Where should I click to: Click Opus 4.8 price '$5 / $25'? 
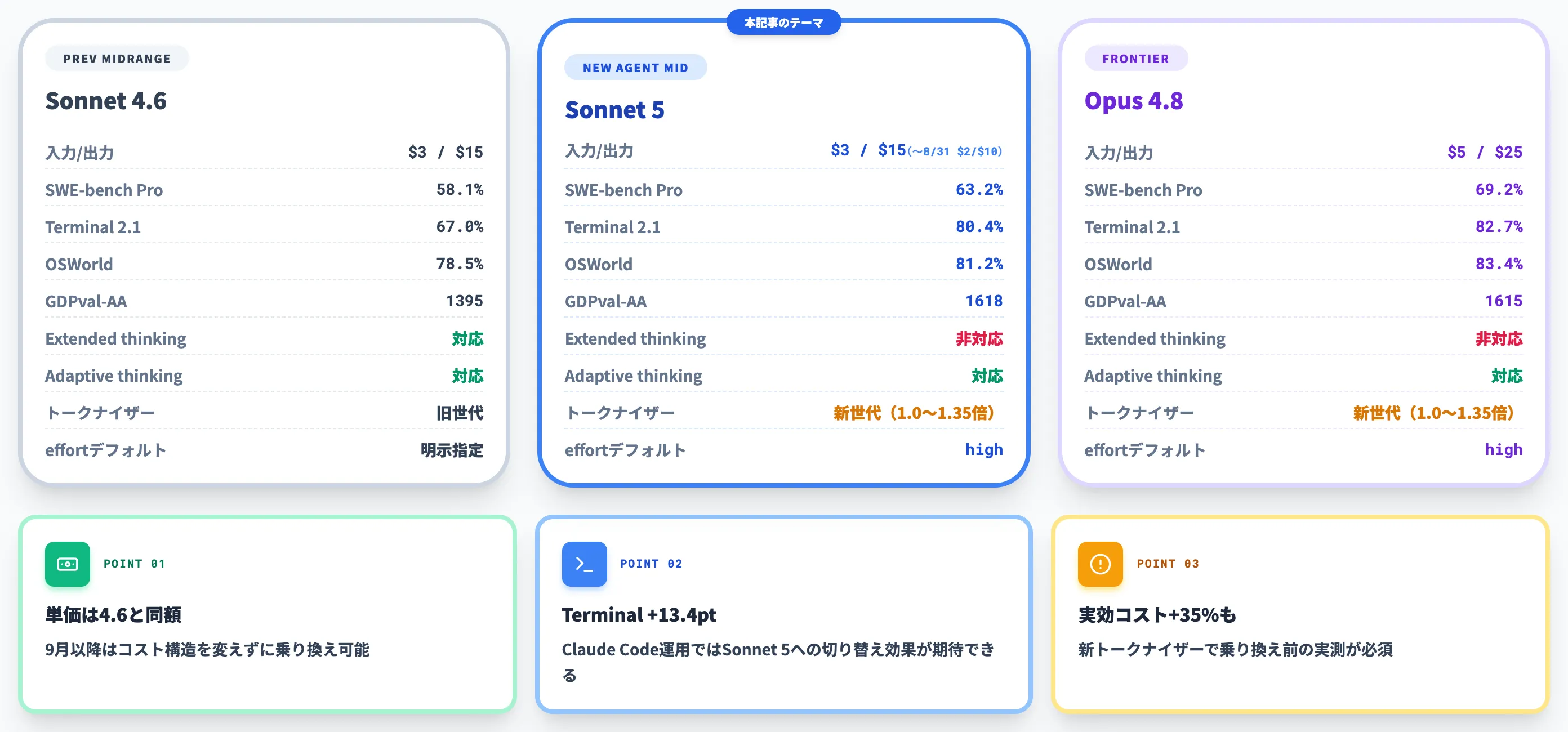[1485, 152]
